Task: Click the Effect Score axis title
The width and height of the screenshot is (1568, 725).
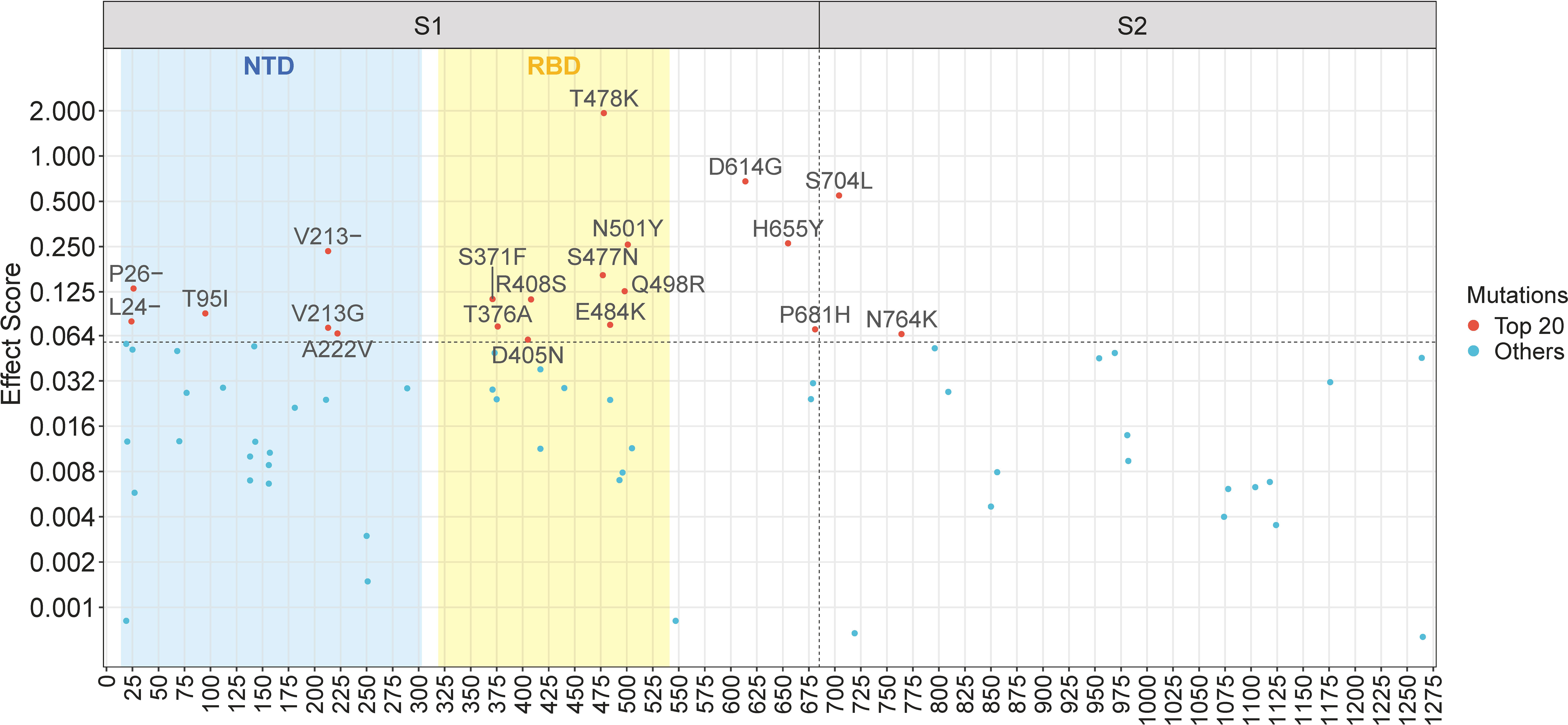Action: click(x=12, y=334)
